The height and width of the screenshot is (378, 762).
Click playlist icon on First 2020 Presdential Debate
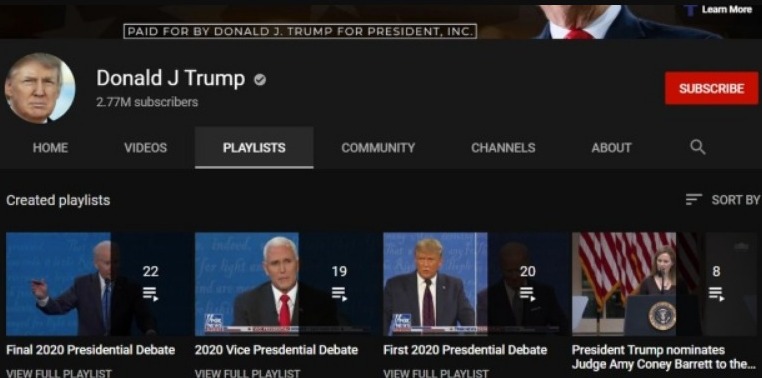click(x=528, y=293)
